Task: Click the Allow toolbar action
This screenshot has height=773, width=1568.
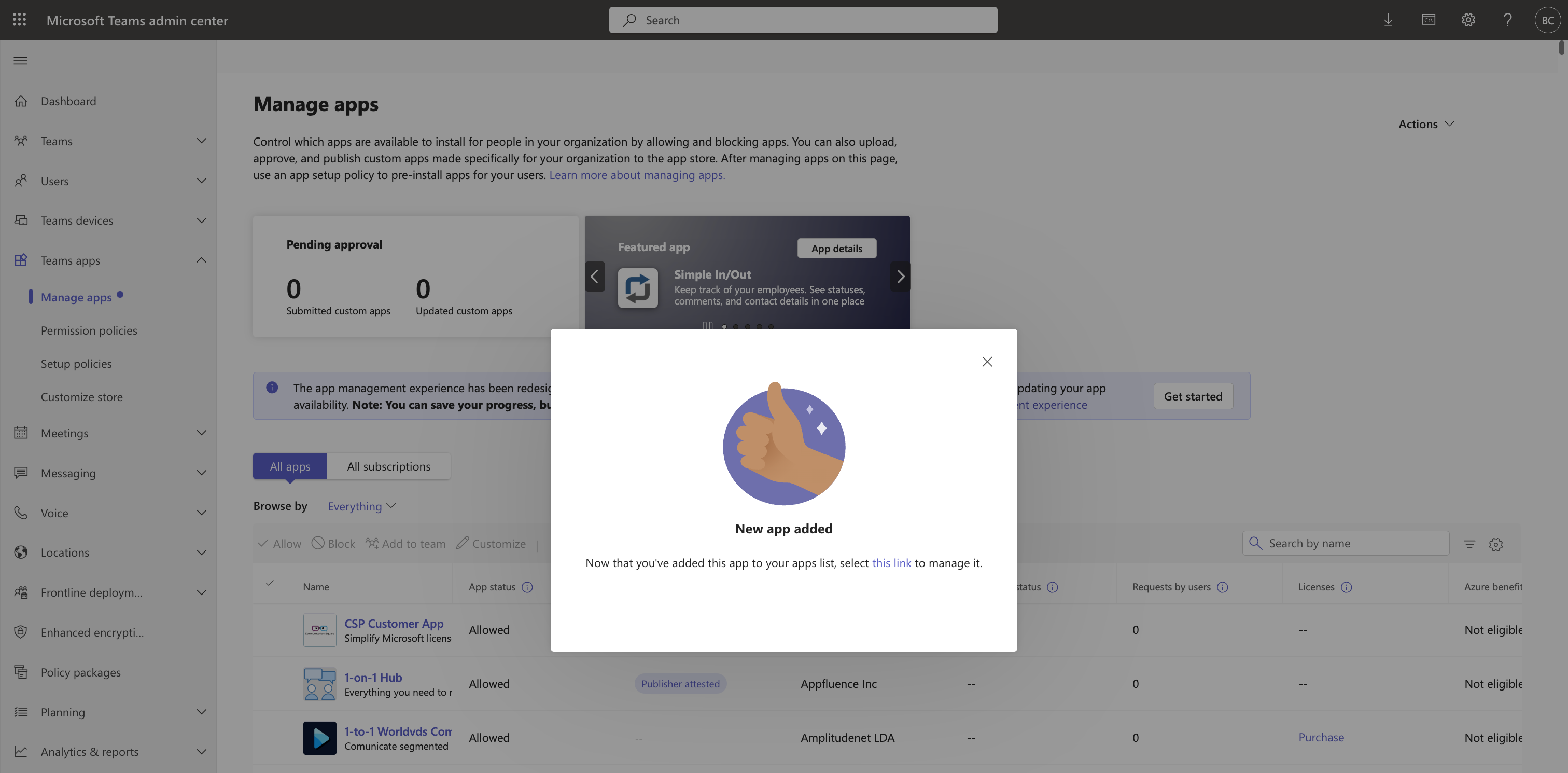Action: click(279, 543)
